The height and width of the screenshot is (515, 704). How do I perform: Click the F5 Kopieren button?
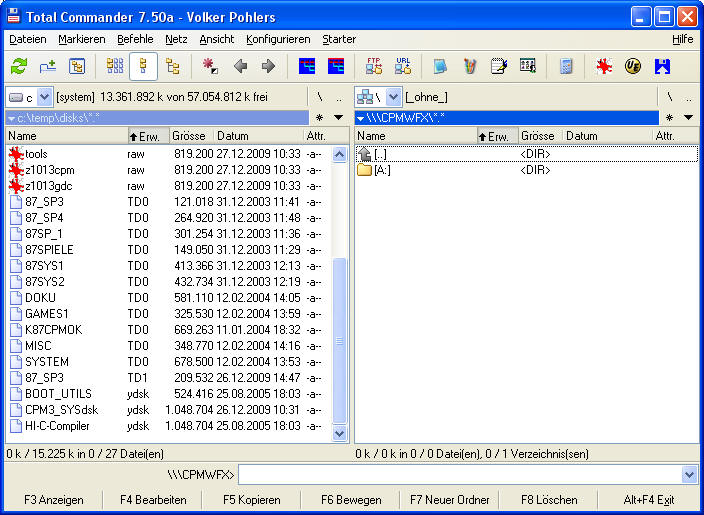click(252, 500)
